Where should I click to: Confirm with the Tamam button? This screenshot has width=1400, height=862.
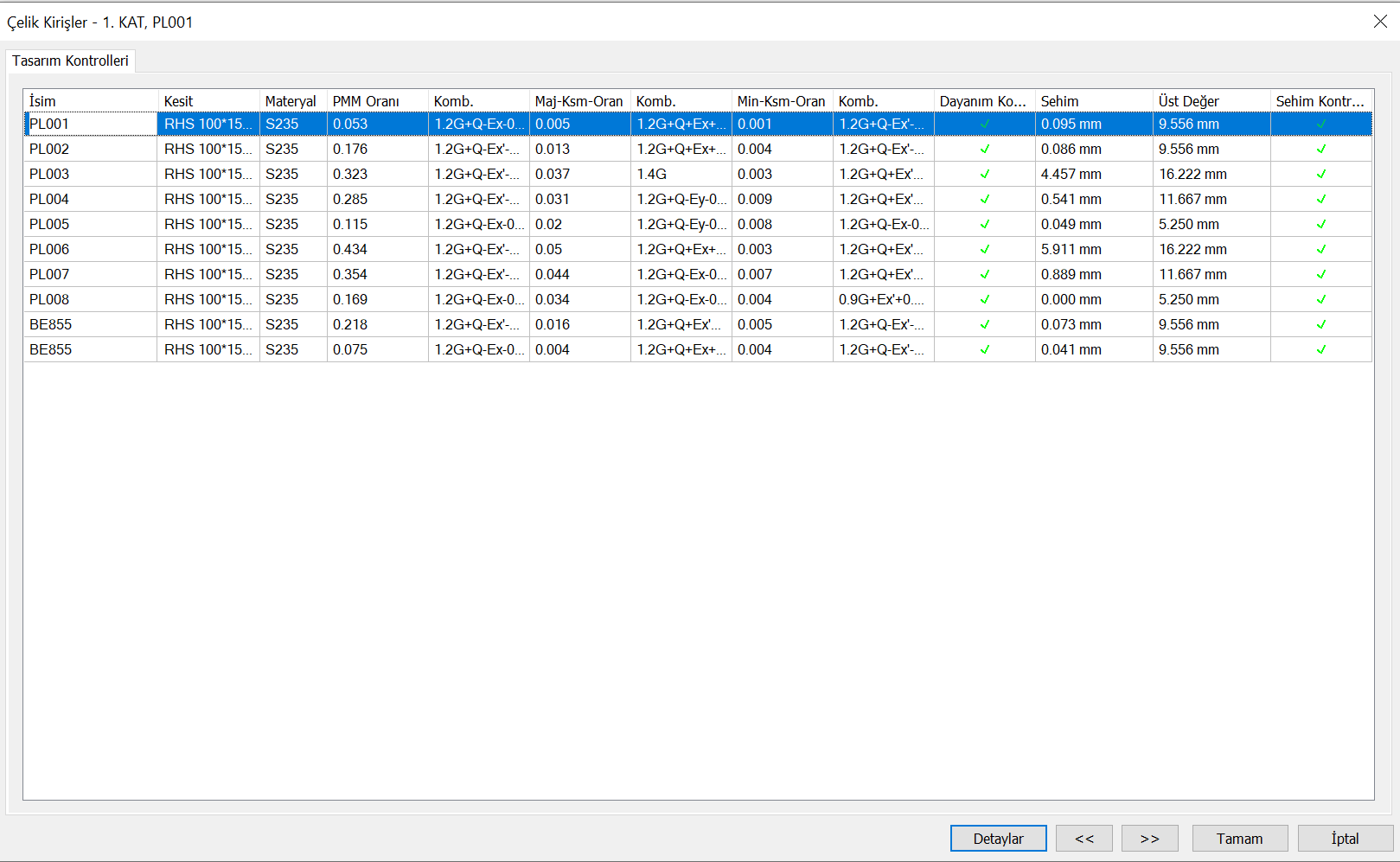1239,839
